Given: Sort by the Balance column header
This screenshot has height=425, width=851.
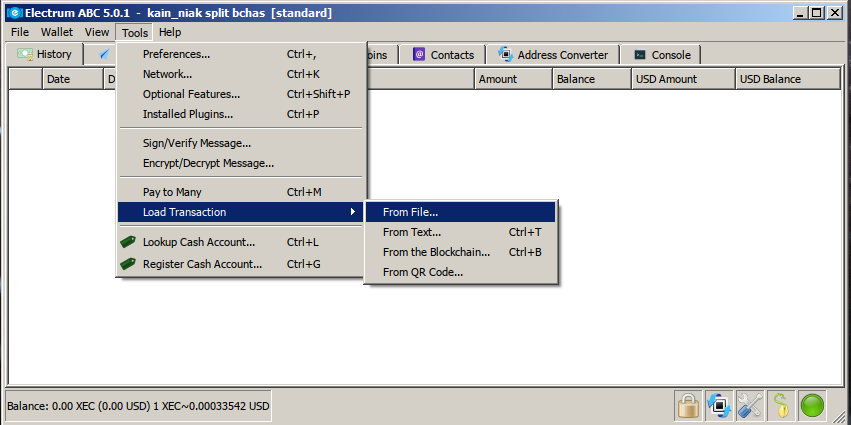Looking at the screenshot, I should pyautogui.click(x=592, y=79).
